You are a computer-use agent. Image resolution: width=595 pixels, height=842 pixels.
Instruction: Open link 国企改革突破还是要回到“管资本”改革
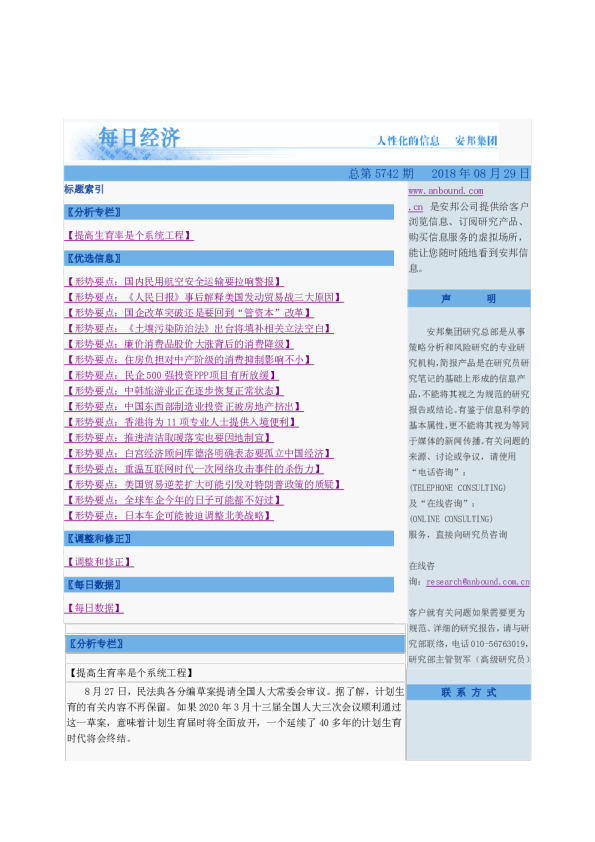[x=189, y=313]
